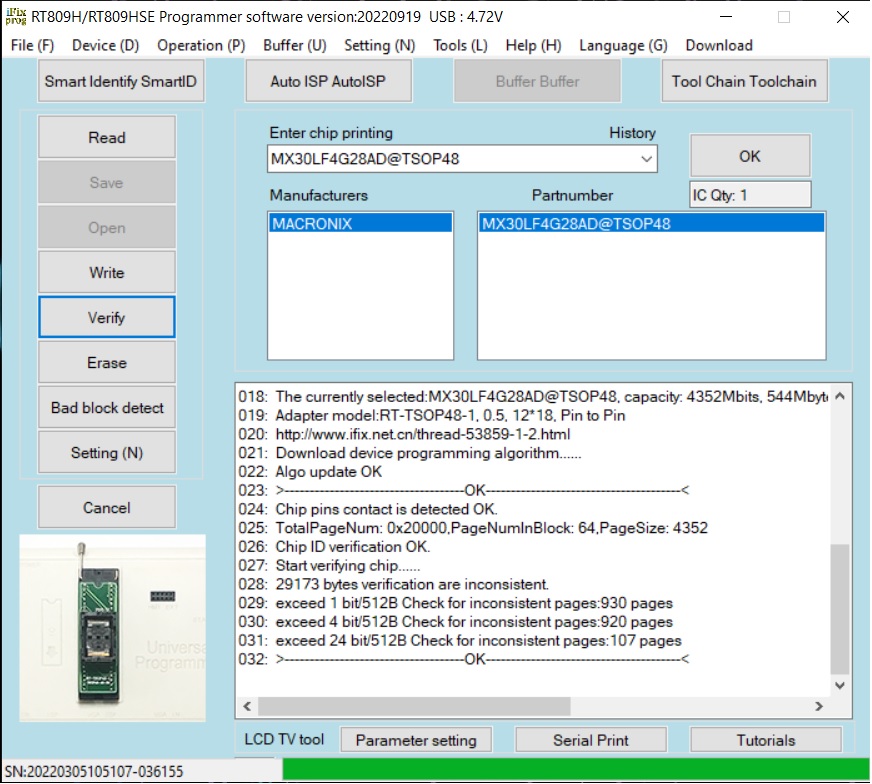Open Parameter setting in LCD TV tool
The height and width of the screenshot is (784, 872).
pyautogui.click(x=416, y=741)
